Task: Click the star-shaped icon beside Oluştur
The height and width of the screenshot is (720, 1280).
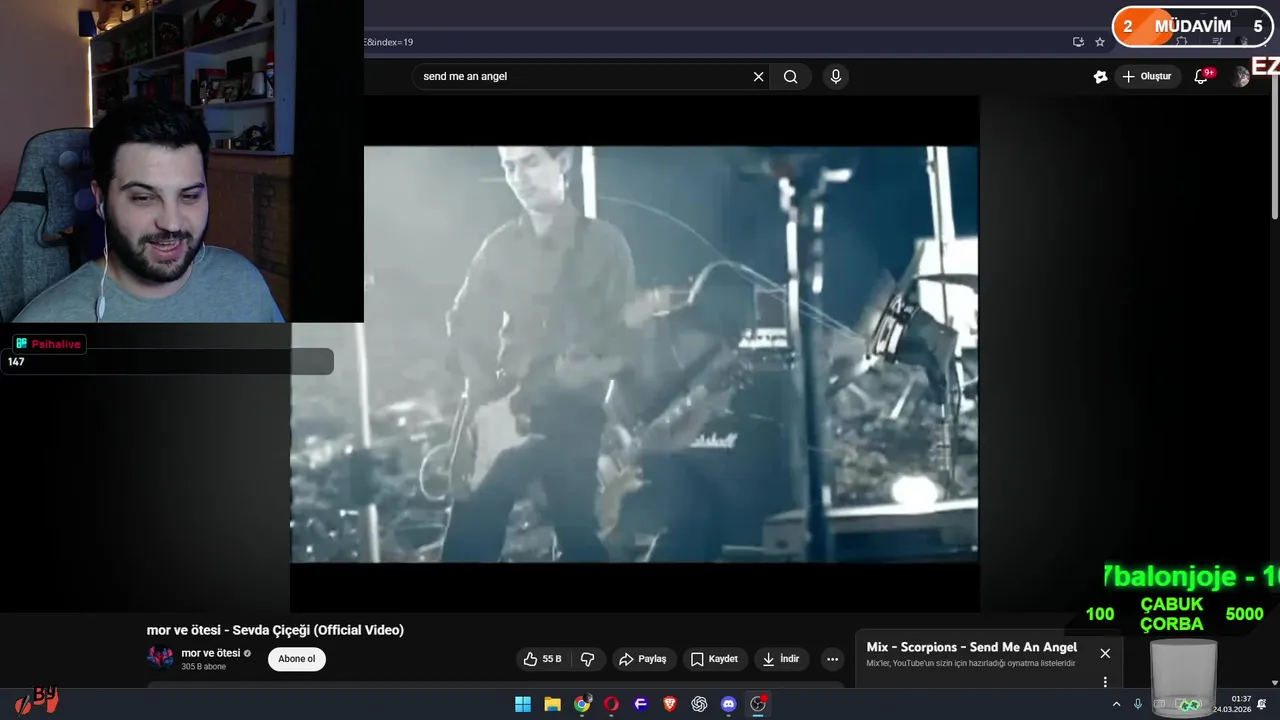Action: [x=1100, y=77]
